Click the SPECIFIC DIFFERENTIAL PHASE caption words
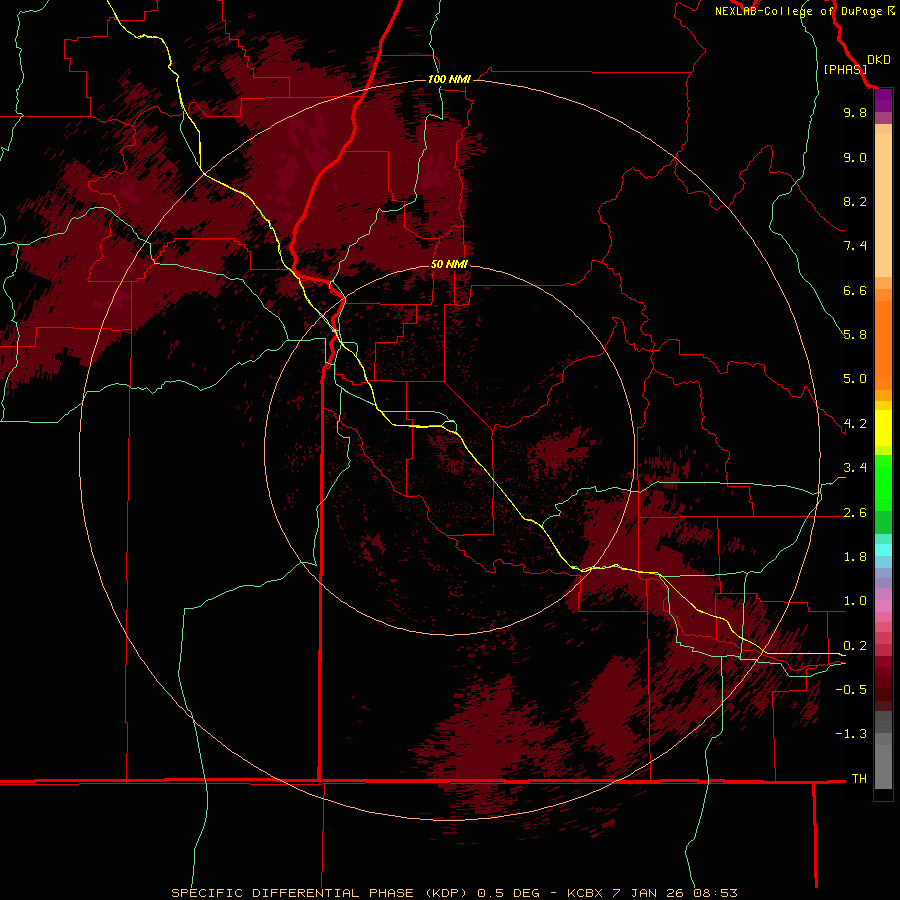This screenshot has width=900, height=900. point(292,893)
